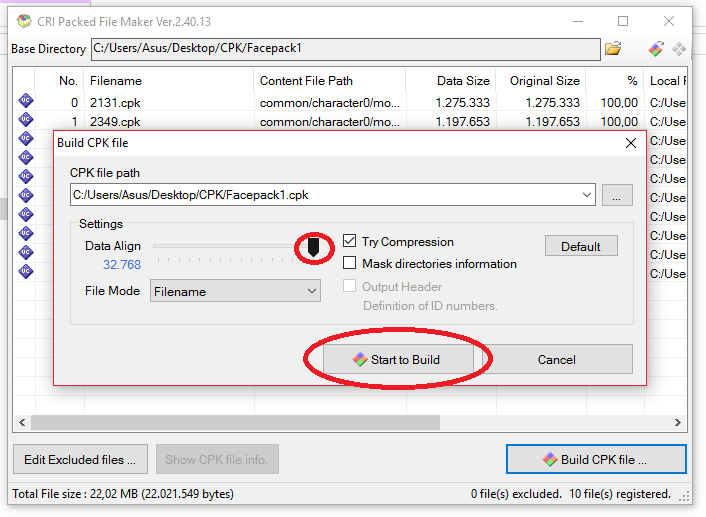The image size is (706, 517).
Task: Click the Total File size status text
Action: pyautogui.click(x=123, y=494)
